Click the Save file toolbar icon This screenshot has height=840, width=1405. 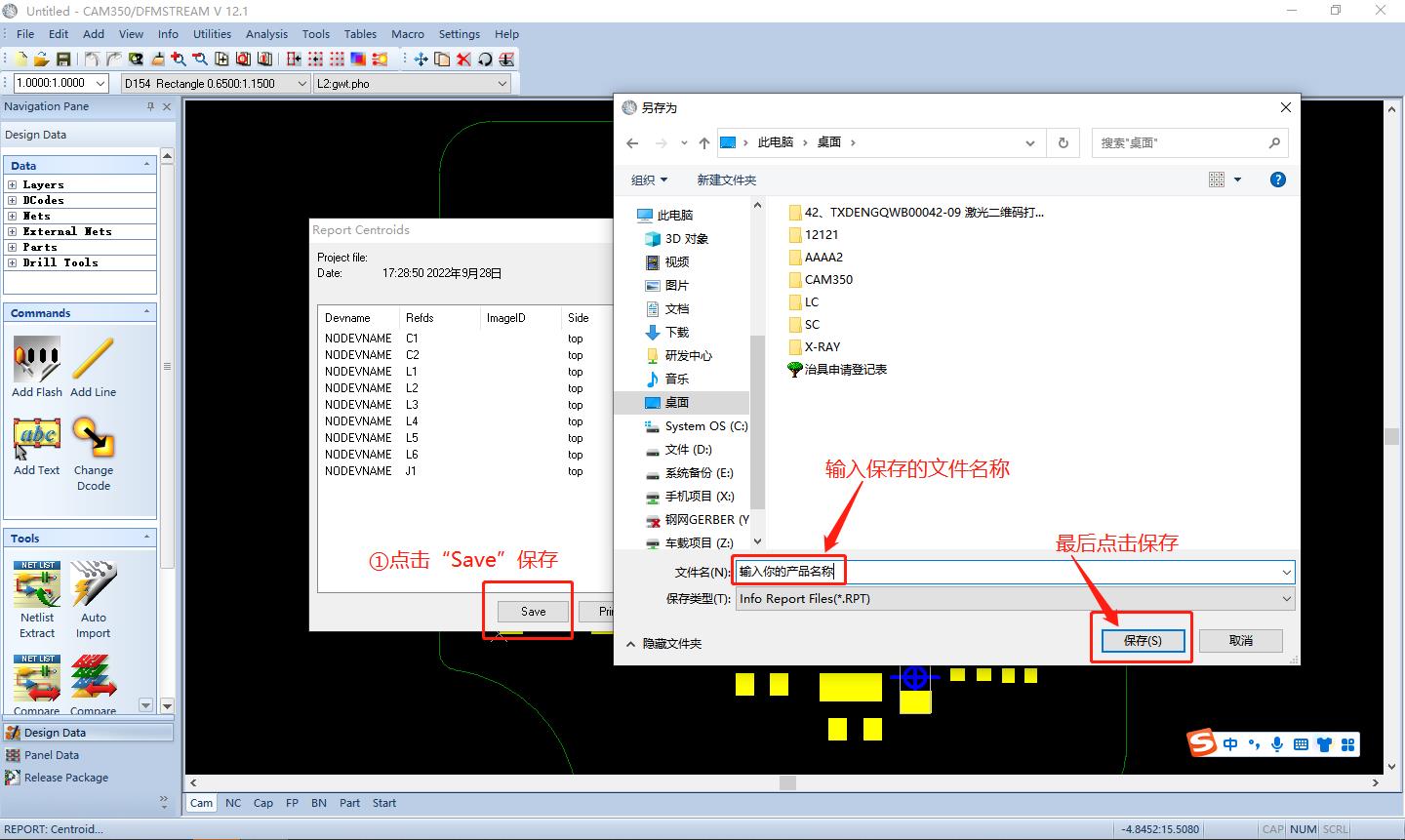tap(63, 60)
